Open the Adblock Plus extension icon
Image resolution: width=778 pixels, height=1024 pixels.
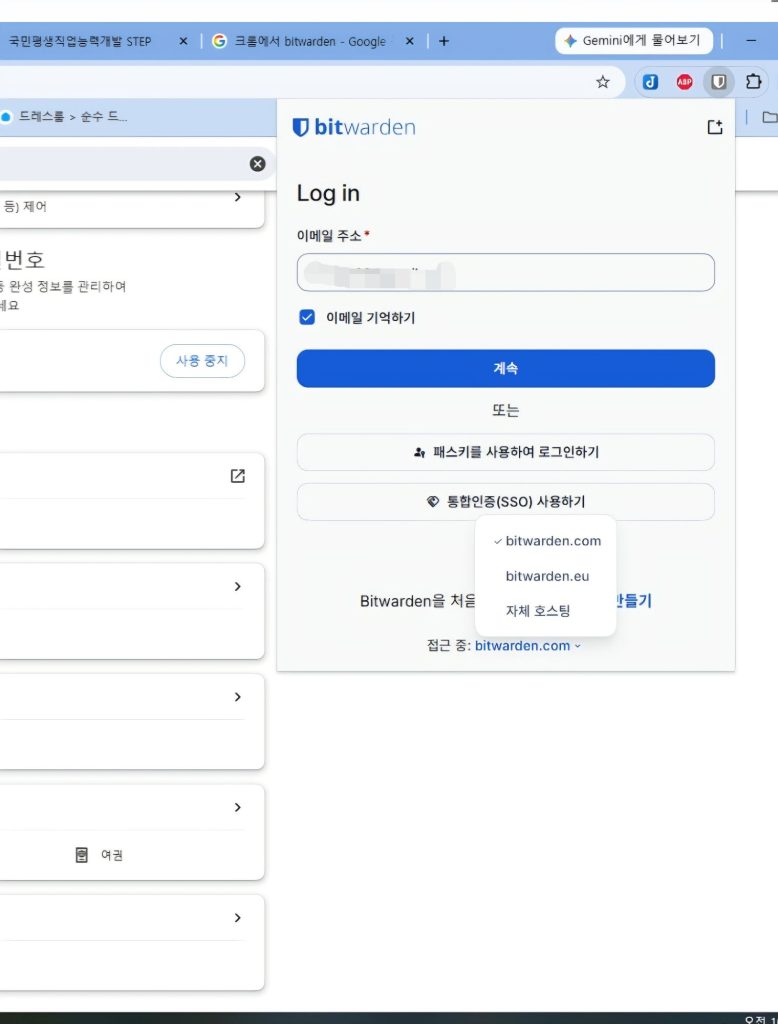[684, 82]
